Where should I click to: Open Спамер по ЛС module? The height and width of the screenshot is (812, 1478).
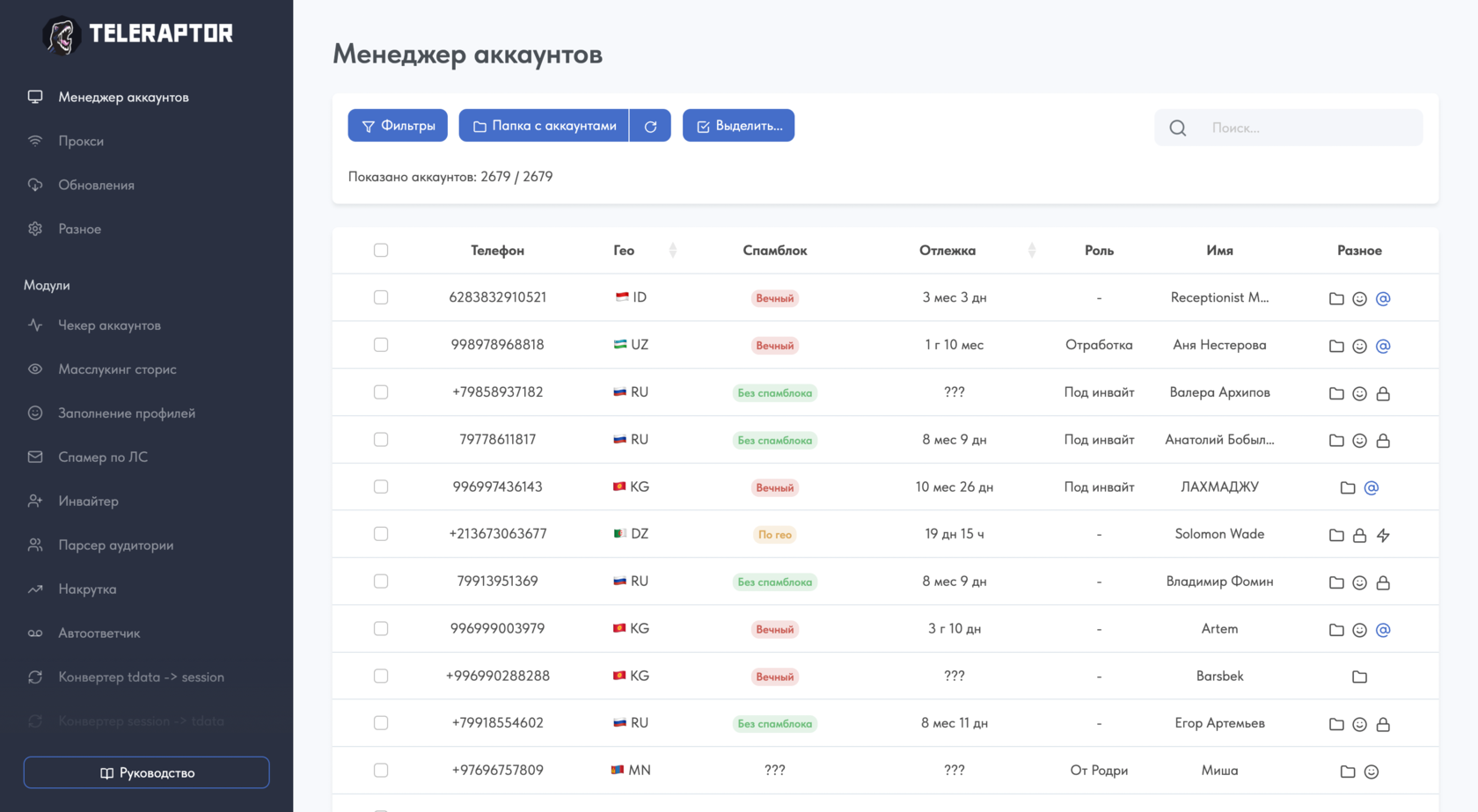point(103,457)
